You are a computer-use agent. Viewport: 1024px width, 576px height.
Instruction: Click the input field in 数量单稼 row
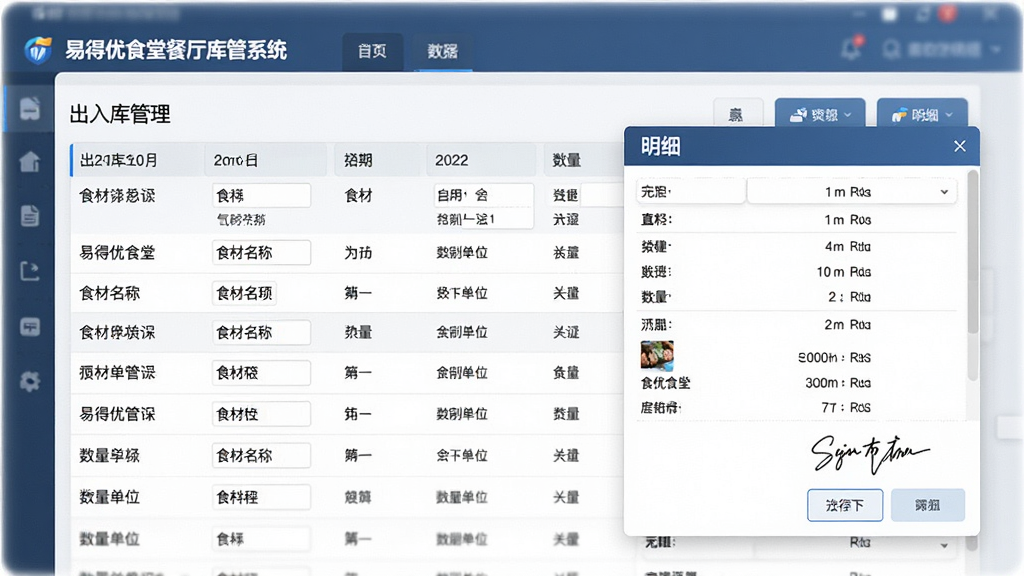pyautogui.click(x=261, y=455)
